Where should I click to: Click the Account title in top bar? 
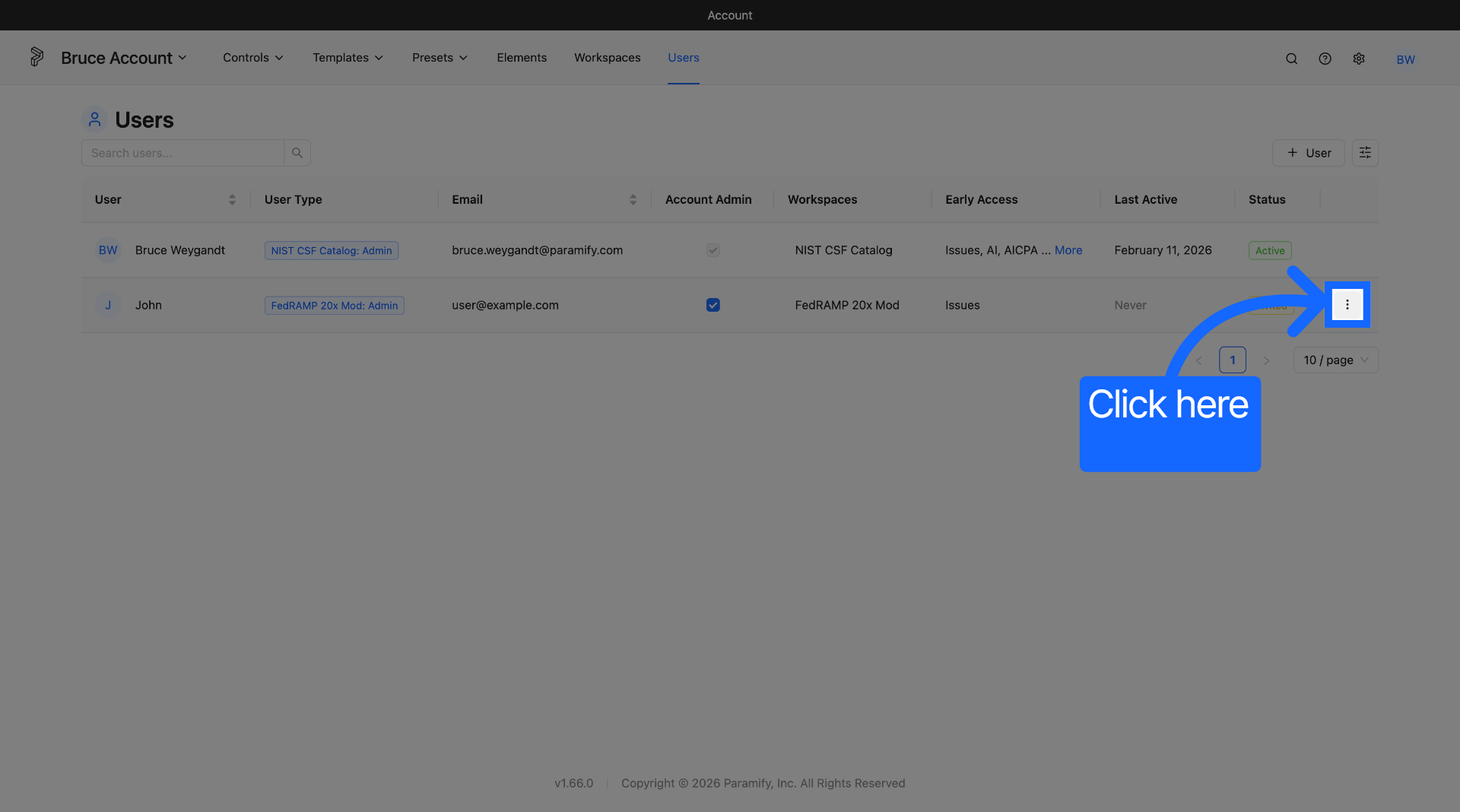point(730,15)
